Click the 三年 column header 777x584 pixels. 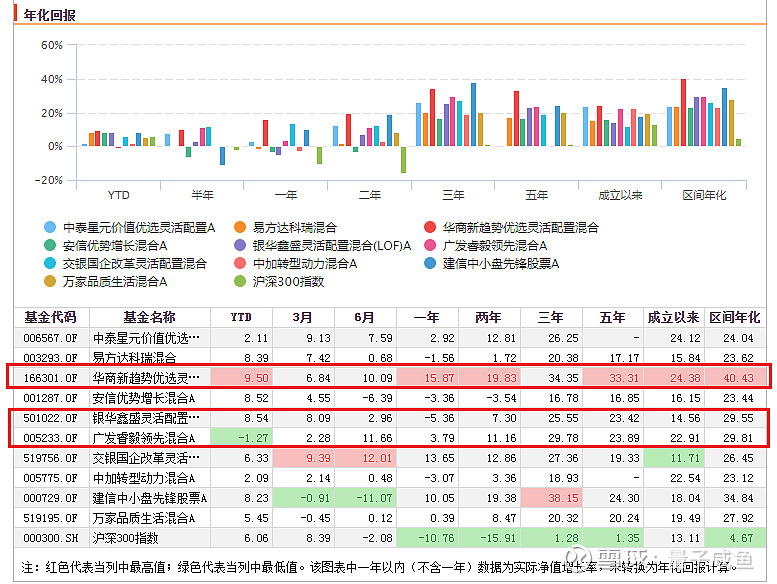pos(551,317)
